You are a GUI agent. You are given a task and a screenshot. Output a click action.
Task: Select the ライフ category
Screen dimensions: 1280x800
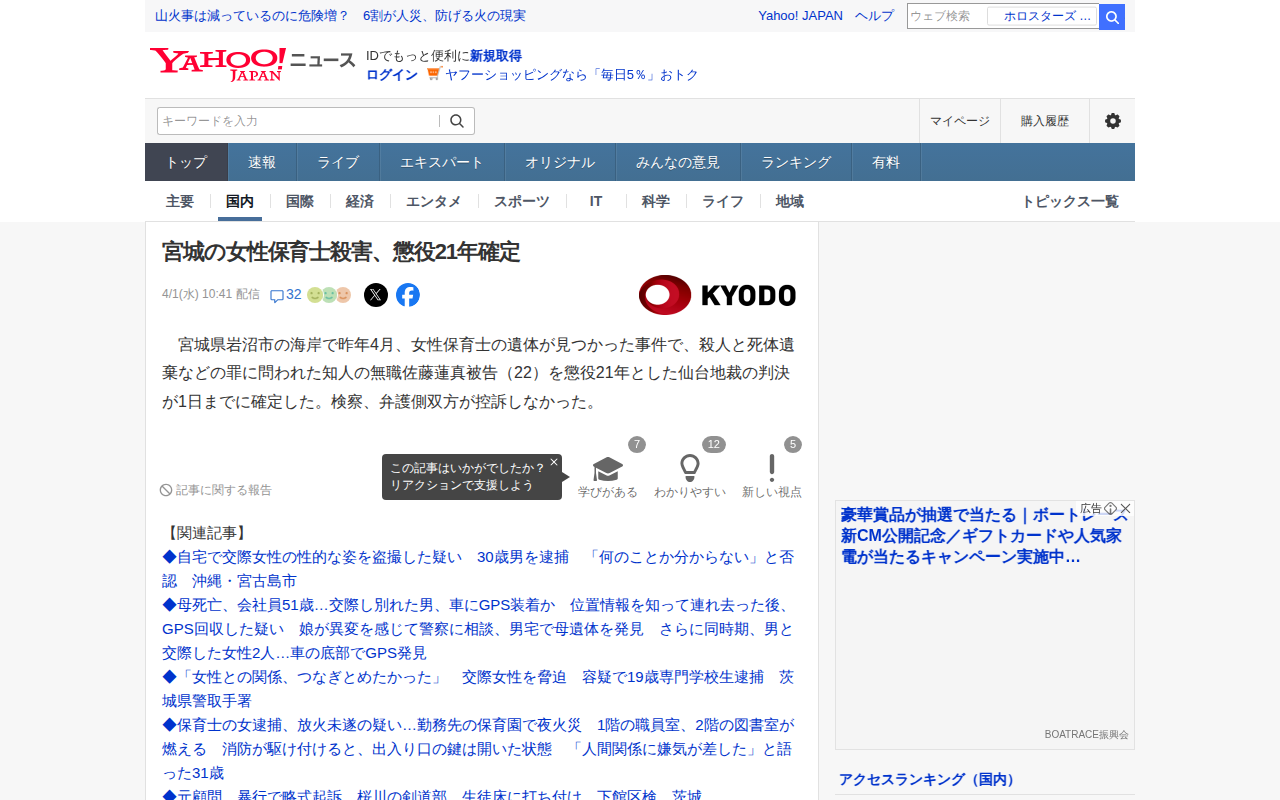(723, 201)
